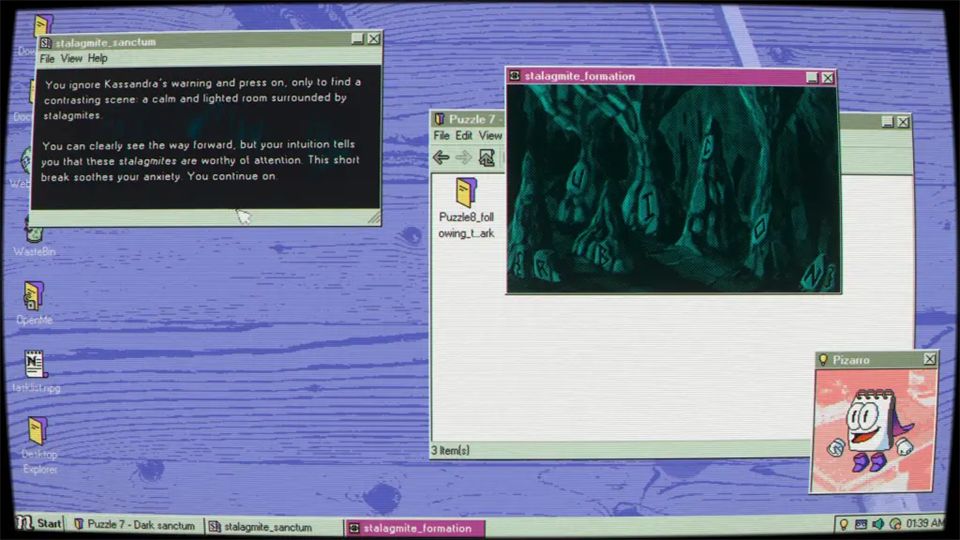Open the notepad file icon below OpenMe
Image resolution: width=960 pixels, height=540 pixels.
pos(34,364)
